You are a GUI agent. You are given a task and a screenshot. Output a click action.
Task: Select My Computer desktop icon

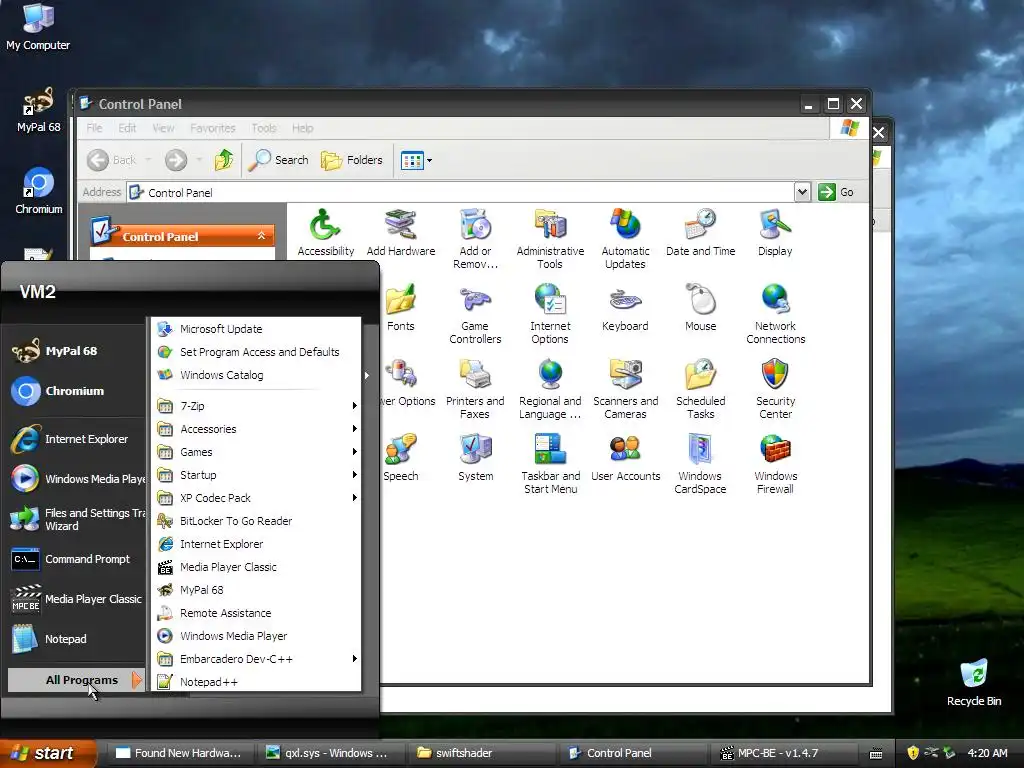pyautogui.click(x=38, y=27)
